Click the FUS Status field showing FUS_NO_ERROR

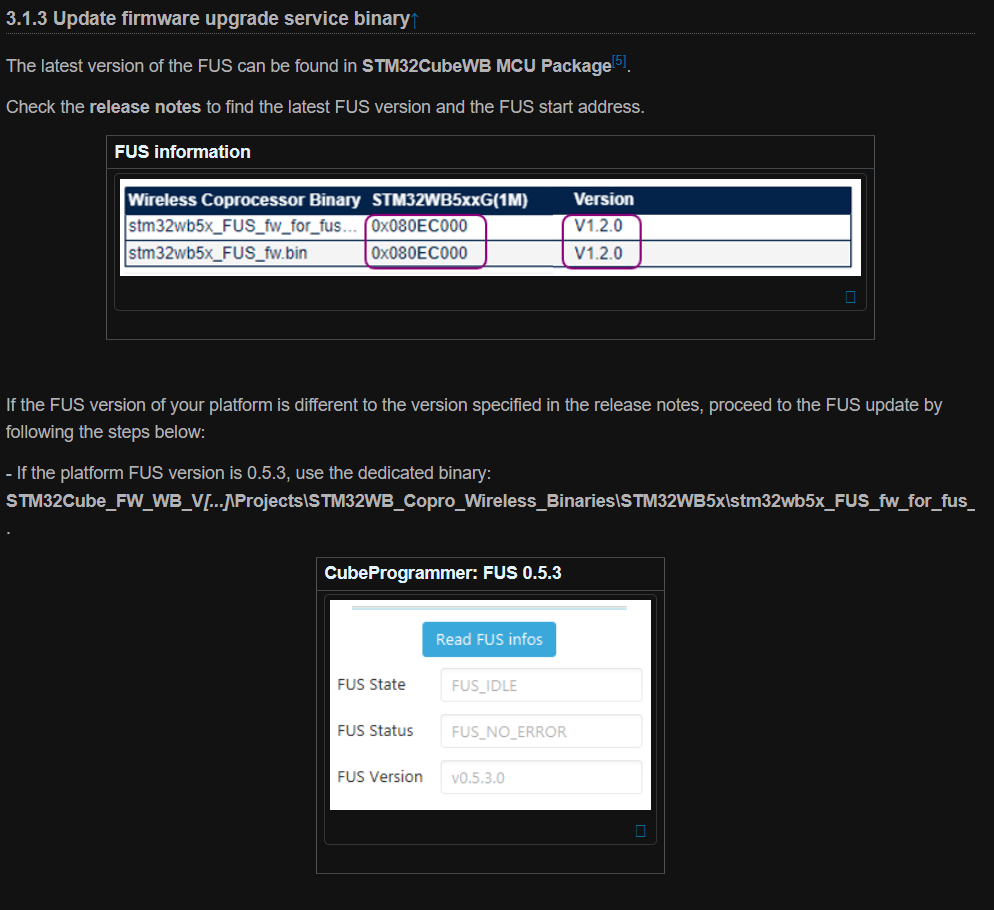pos(541,731)
